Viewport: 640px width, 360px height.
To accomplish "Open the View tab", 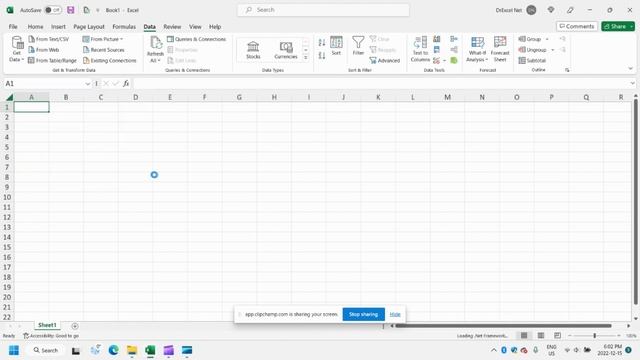I will point(195,27).
